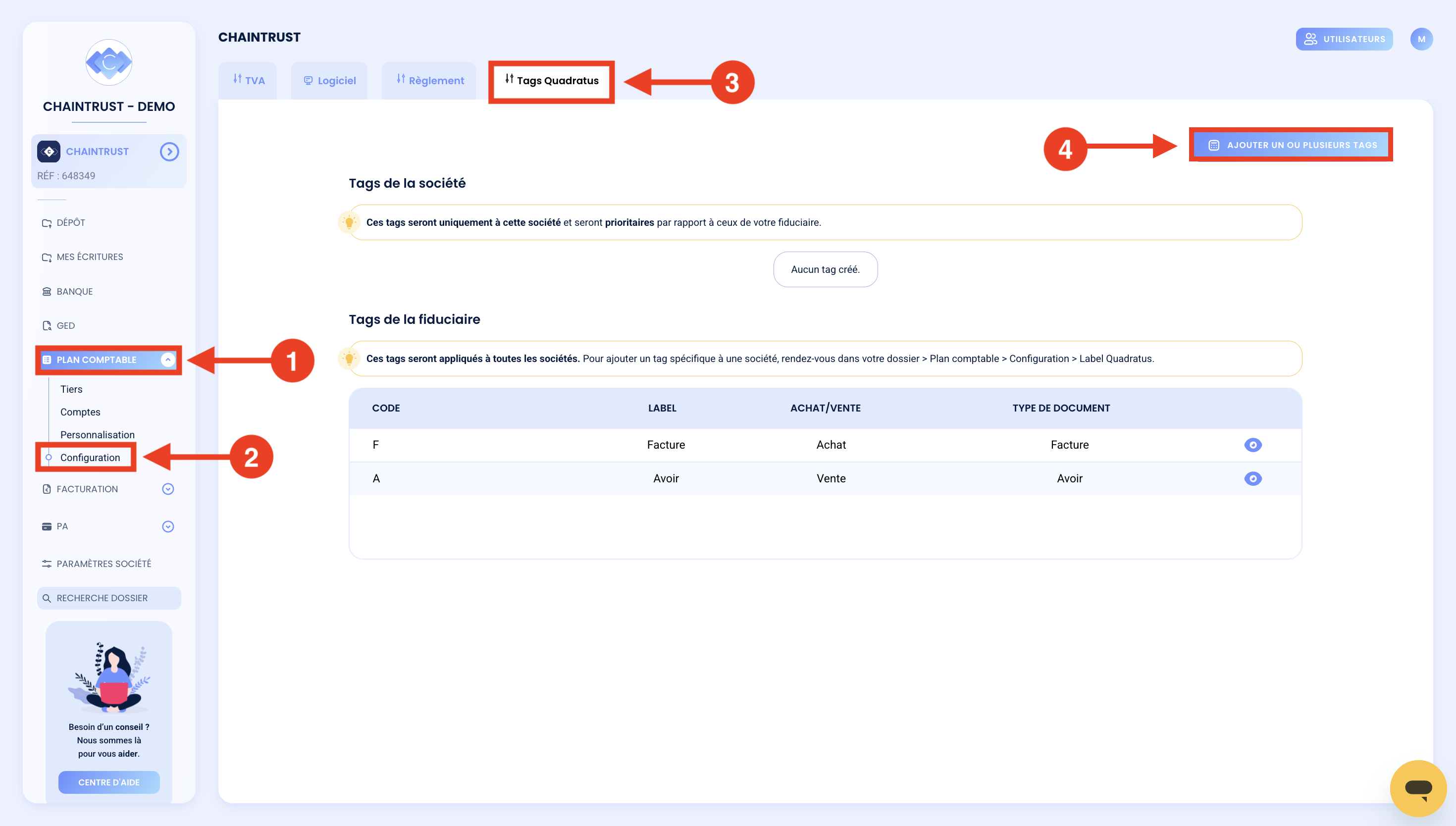
Task: Expand the Facturation submenu chevron
Action: click(168, 489)
